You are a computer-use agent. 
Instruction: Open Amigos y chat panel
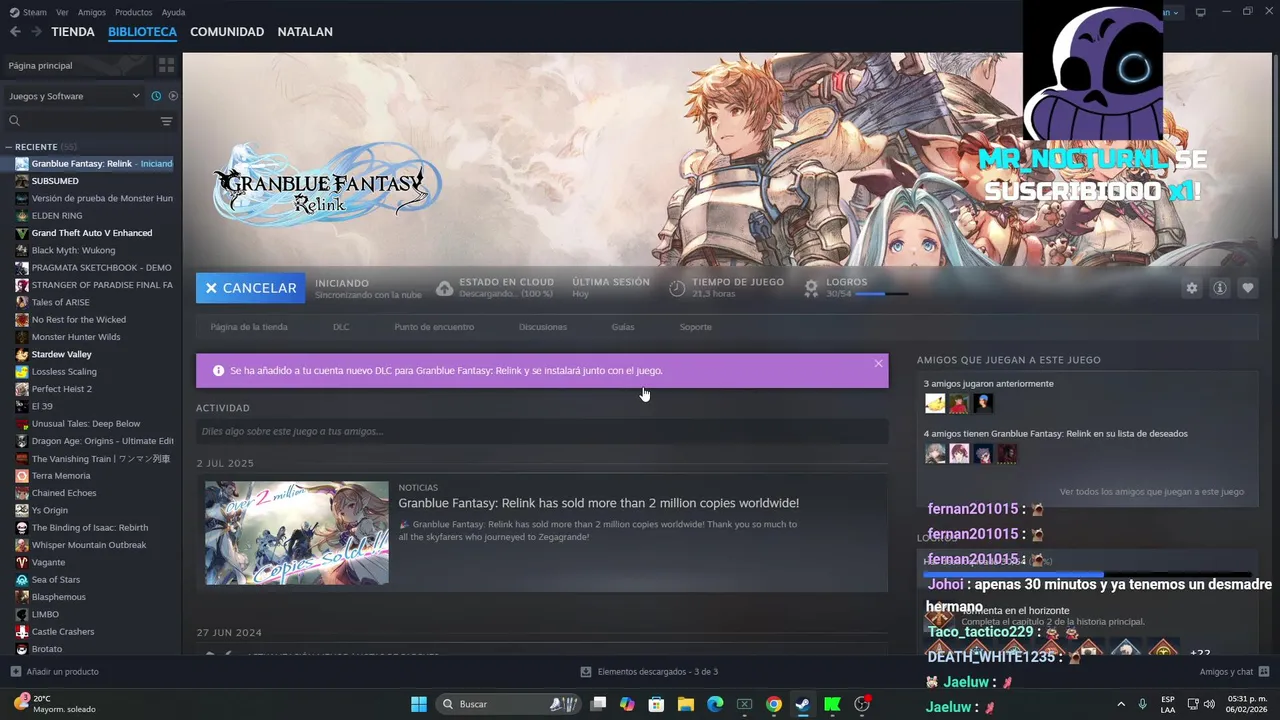point(1234,672)
